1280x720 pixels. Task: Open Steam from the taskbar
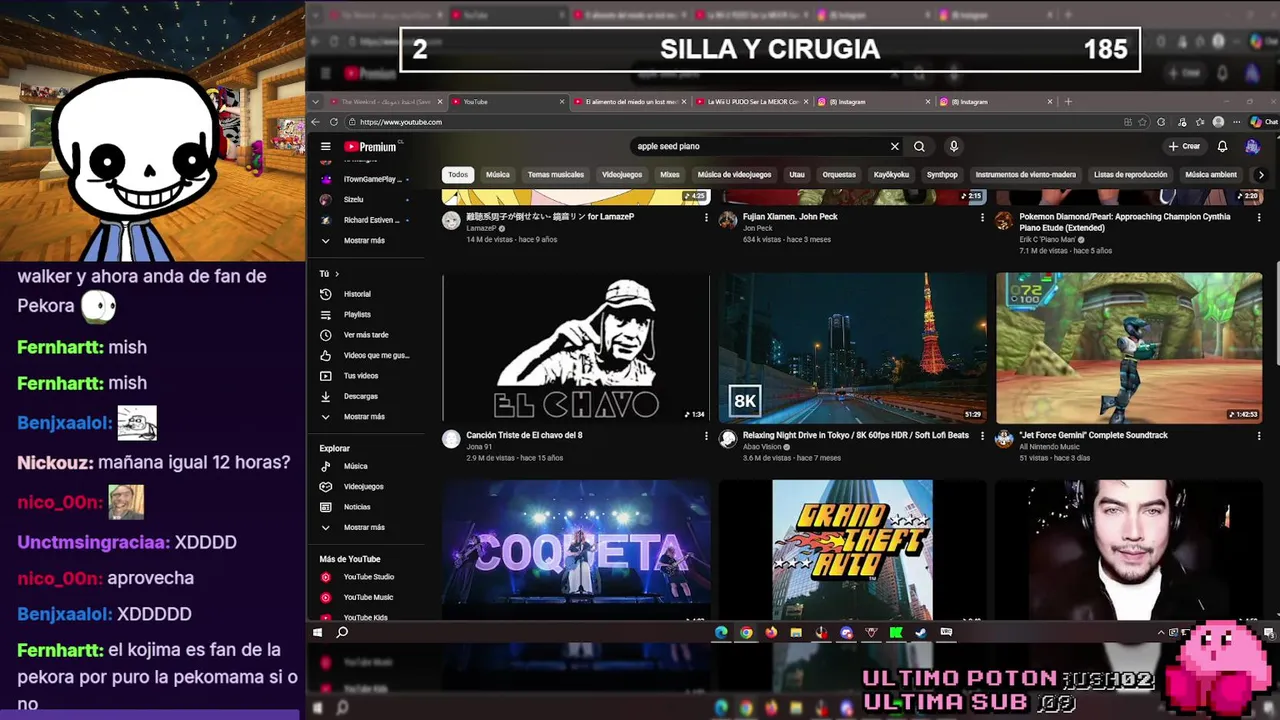pos(921,632)
